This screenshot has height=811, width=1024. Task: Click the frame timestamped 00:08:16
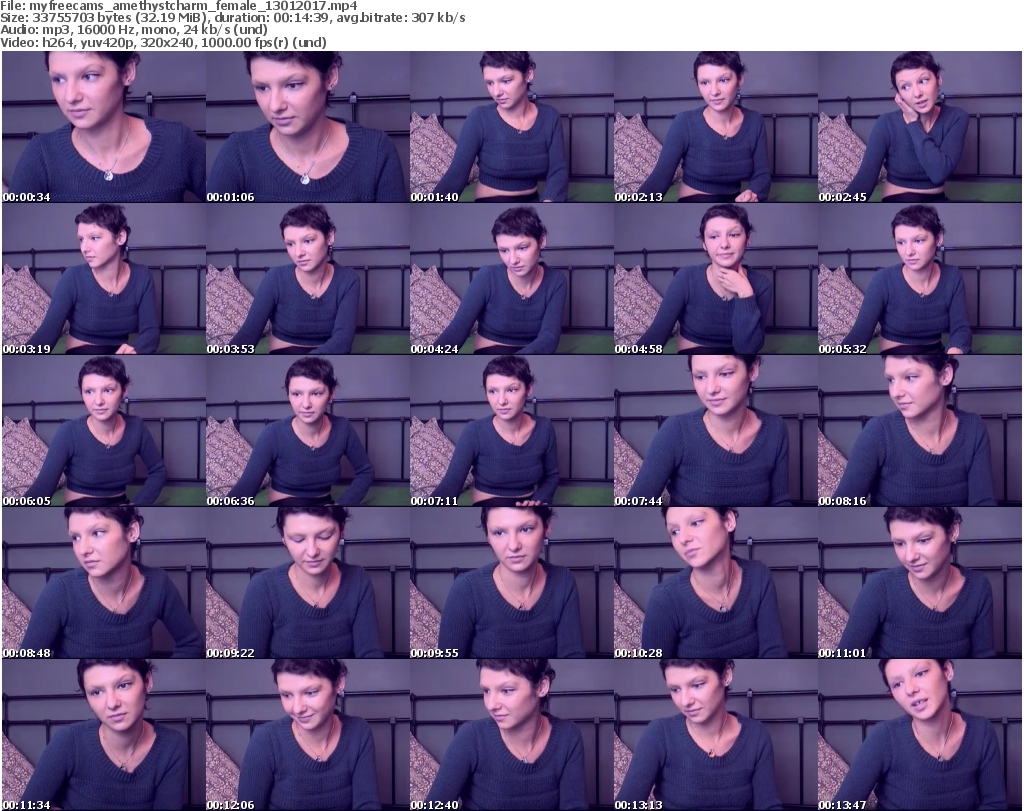920,431
